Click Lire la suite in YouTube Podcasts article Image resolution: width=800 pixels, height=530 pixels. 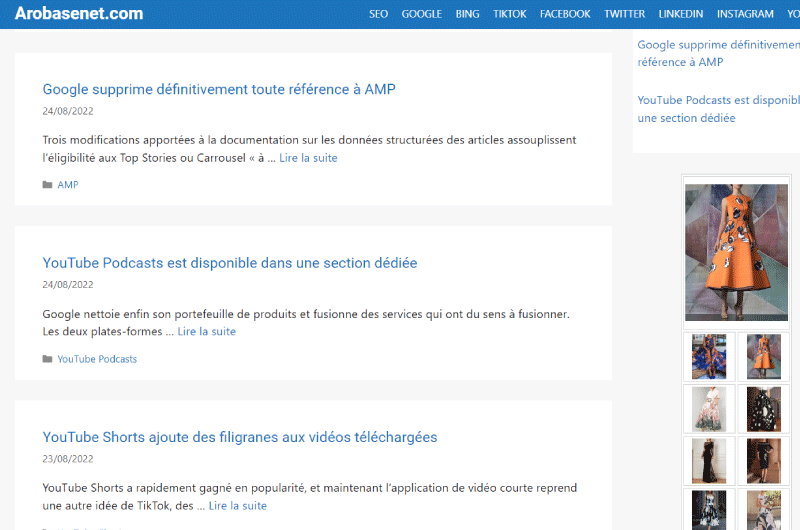point(207,332)
